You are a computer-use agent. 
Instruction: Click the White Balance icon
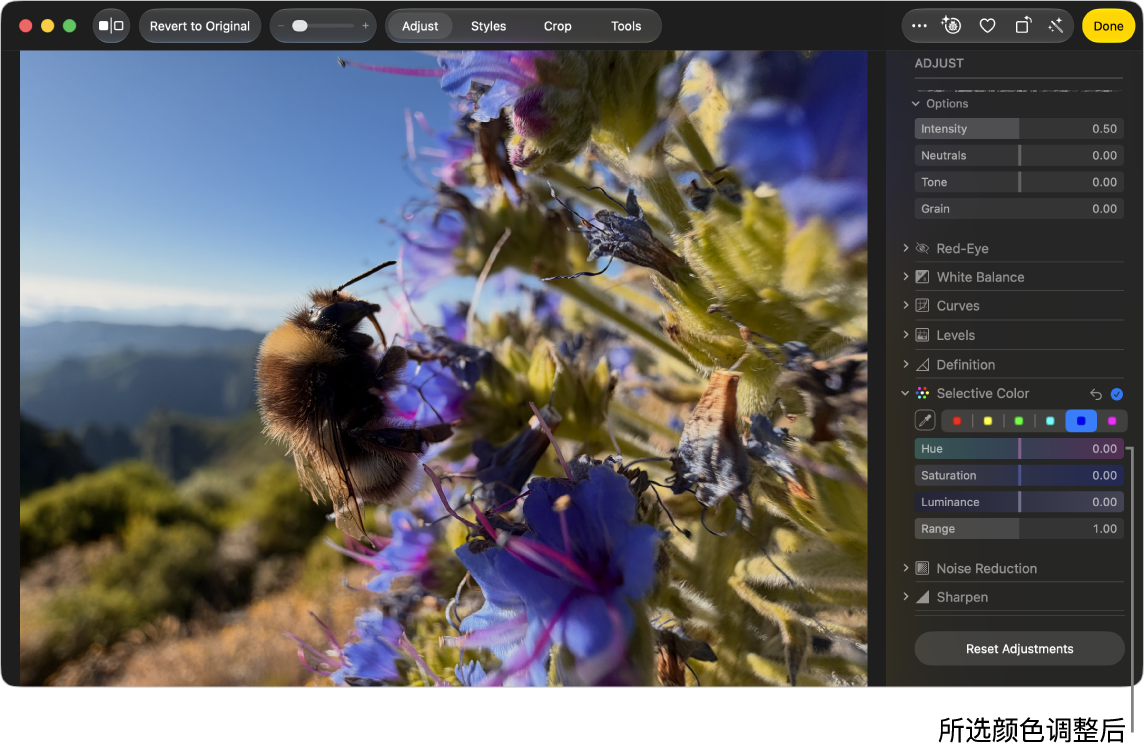point(922,277)
